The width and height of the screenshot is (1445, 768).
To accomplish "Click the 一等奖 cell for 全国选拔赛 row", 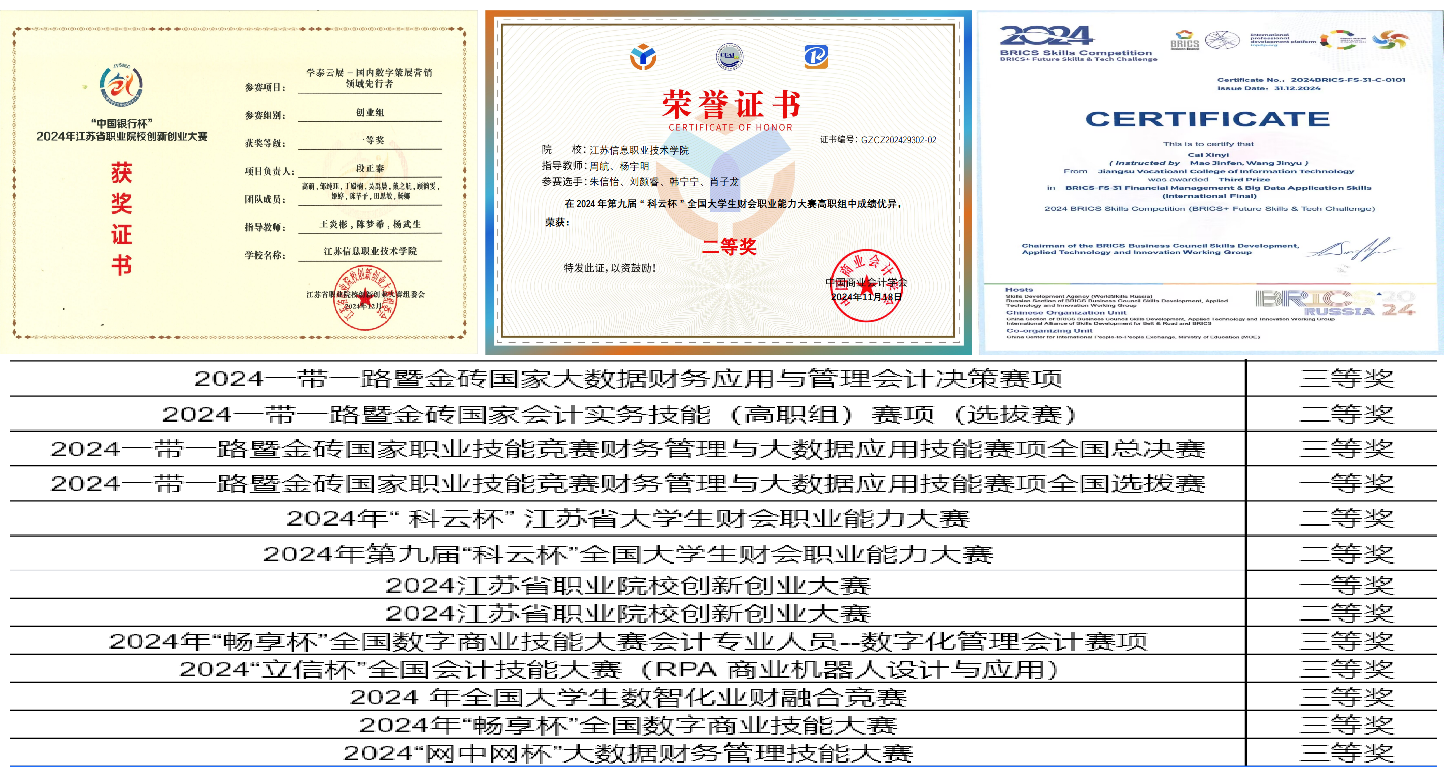I will (1346, 484).
